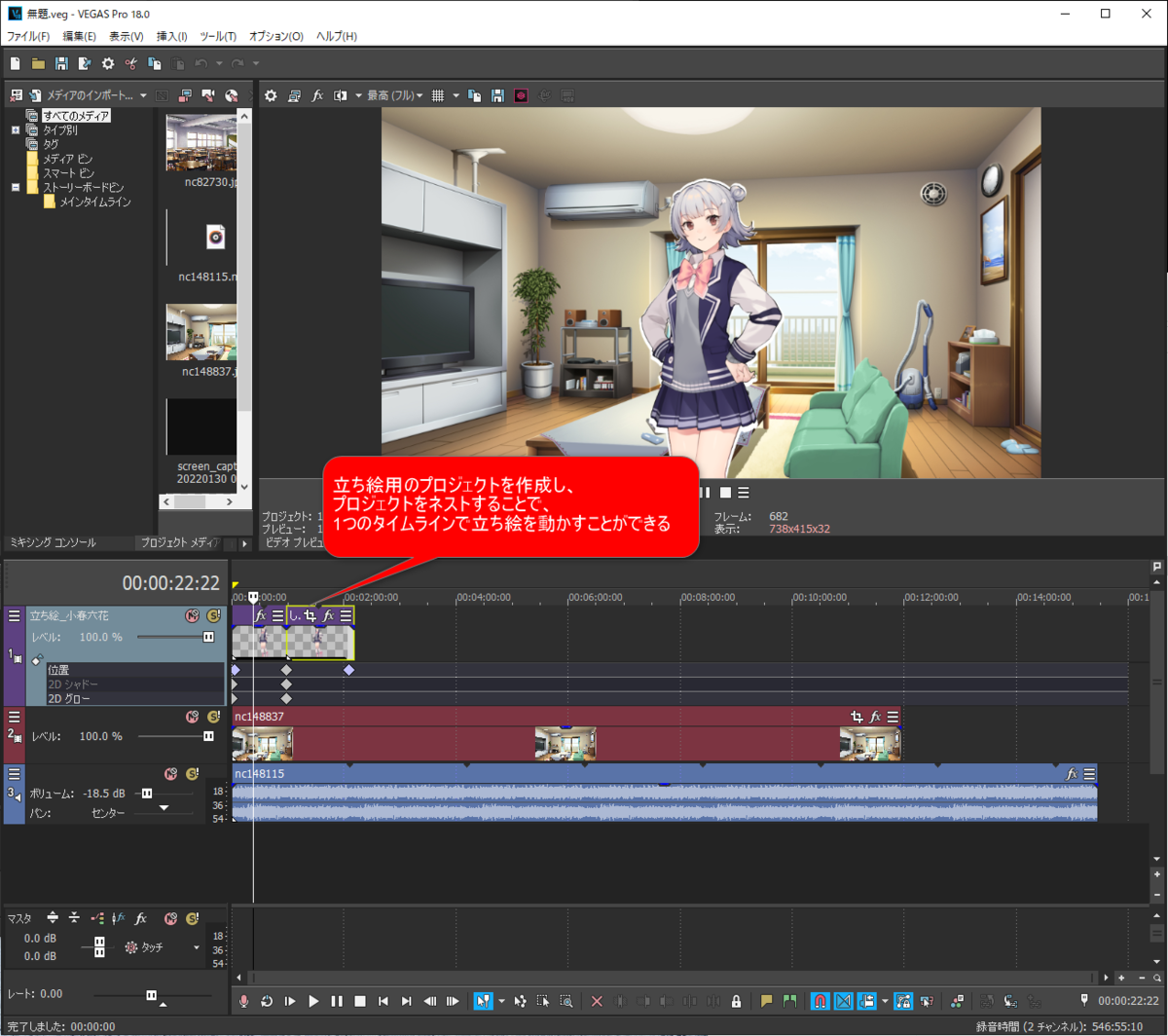This screenshot has height=1036, width=1168.
Task: Open the master タッチ automation dropdown
Action: [196, 947]
